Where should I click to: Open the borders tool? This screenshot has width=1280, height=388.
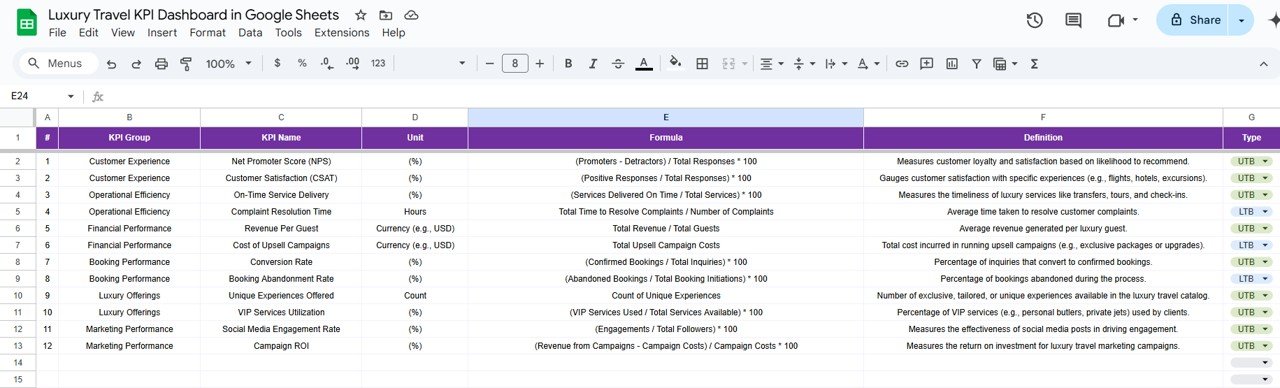coord(702,64)
